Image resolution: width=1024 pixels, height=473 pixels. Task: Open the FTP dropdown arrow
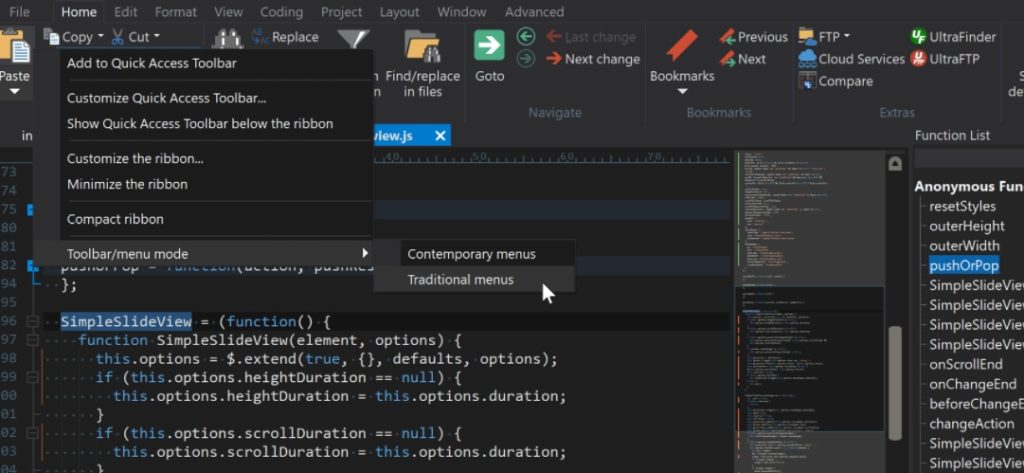(x=847, y=37)
